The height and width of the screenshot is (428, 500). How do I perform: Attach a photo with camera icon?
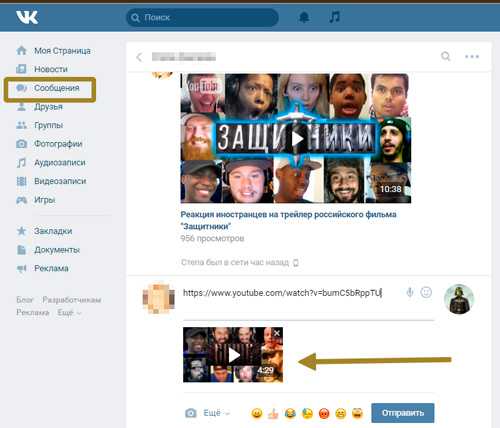(x=191, y=413)
